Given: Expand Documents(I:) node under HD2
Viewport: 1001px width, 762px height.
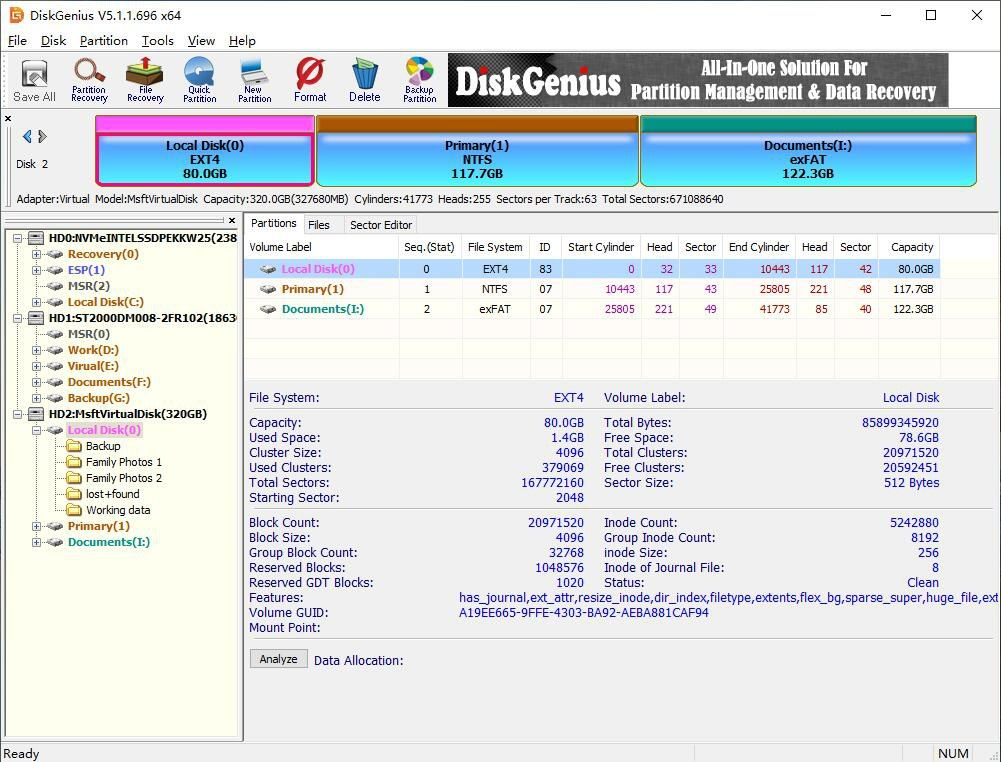Looking at the screenshot, I should [x=36, y=542].
